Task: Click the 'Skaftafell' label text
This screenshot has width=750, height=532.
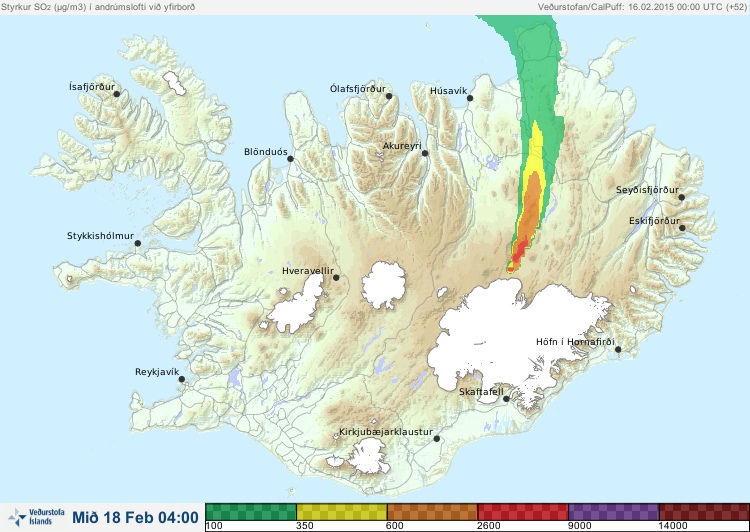Action: point(481,392)
